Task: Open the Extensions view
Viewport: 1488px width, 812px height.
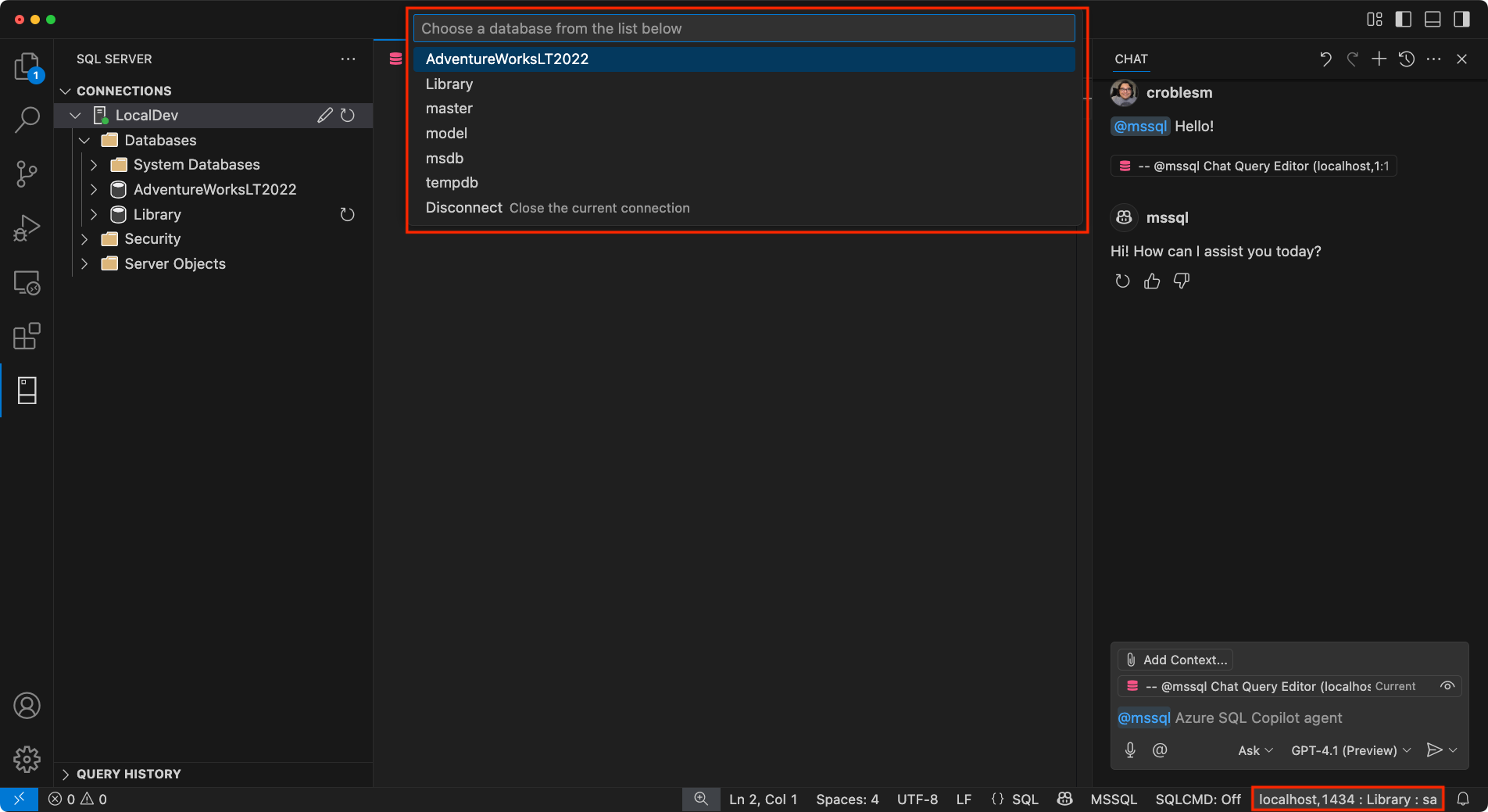Action: coord(27,336)
